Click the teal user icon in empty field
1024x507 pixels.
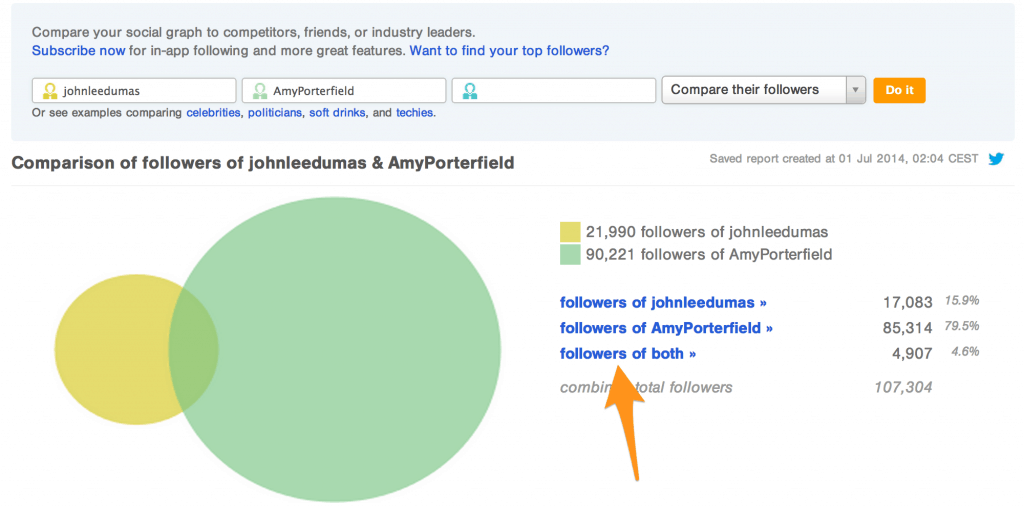(470, 91)
